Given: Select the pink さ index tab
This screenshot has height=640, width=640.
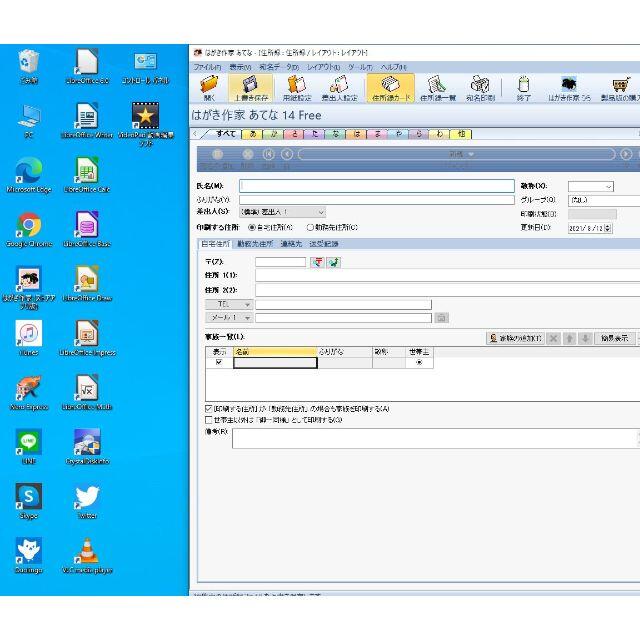Looking at the screenshot, I should pos(294,134).
